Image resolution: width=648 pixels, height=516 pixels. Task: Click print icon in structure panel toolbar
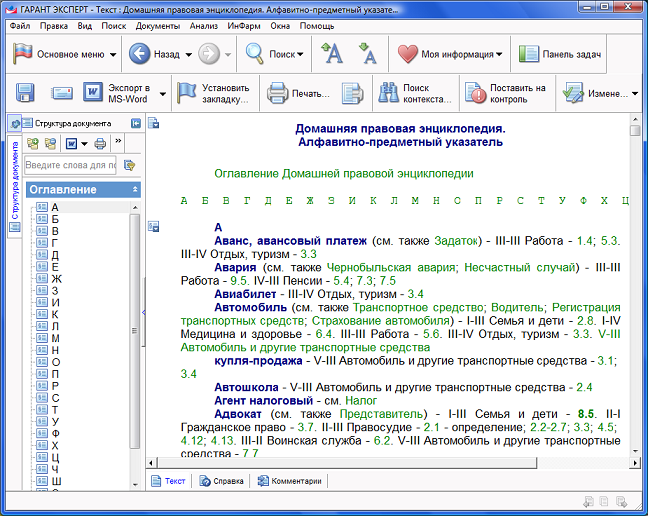[100, 143]
